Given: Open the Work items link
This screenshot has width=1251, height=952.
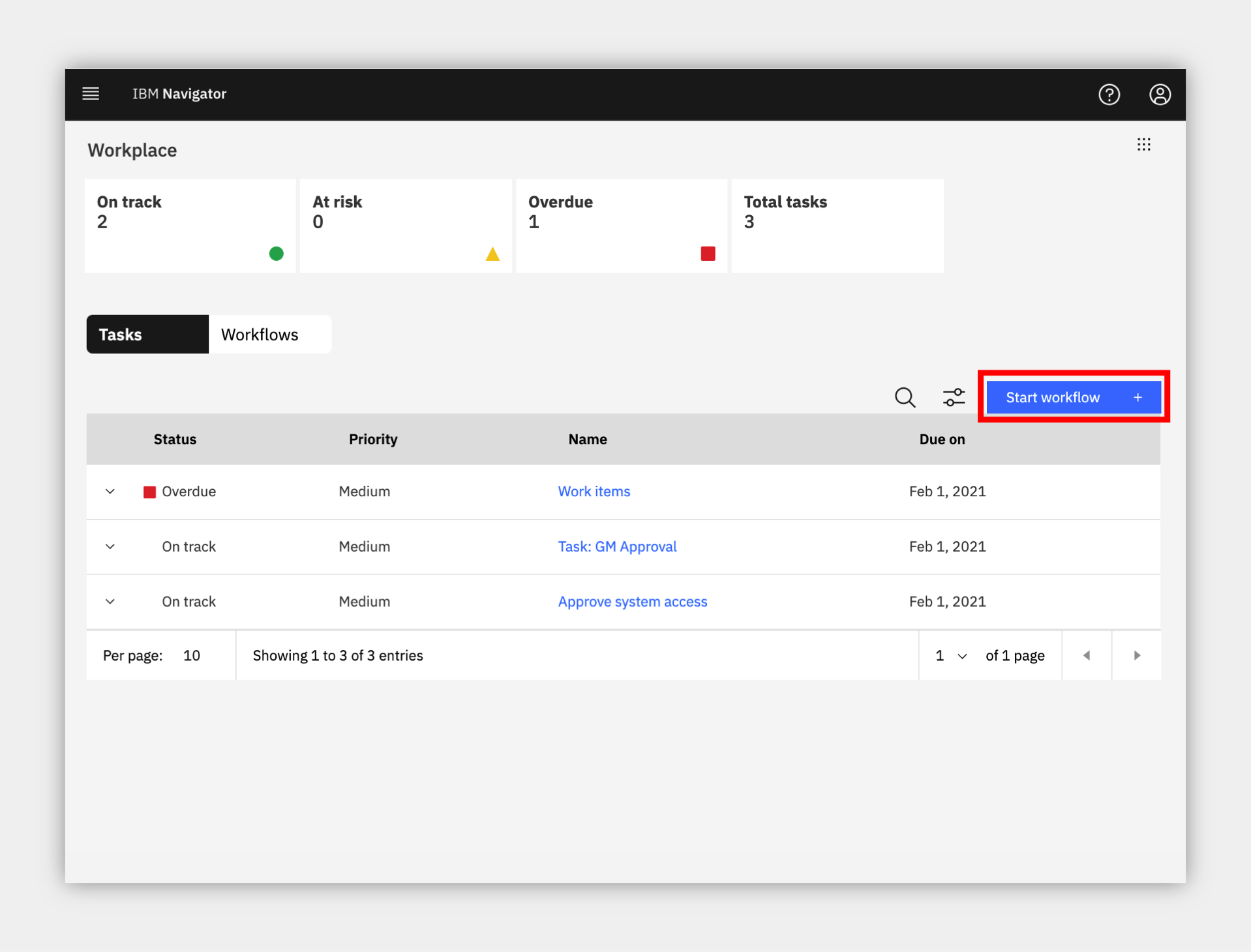Looking at the screenshot, I should [594, 492].
